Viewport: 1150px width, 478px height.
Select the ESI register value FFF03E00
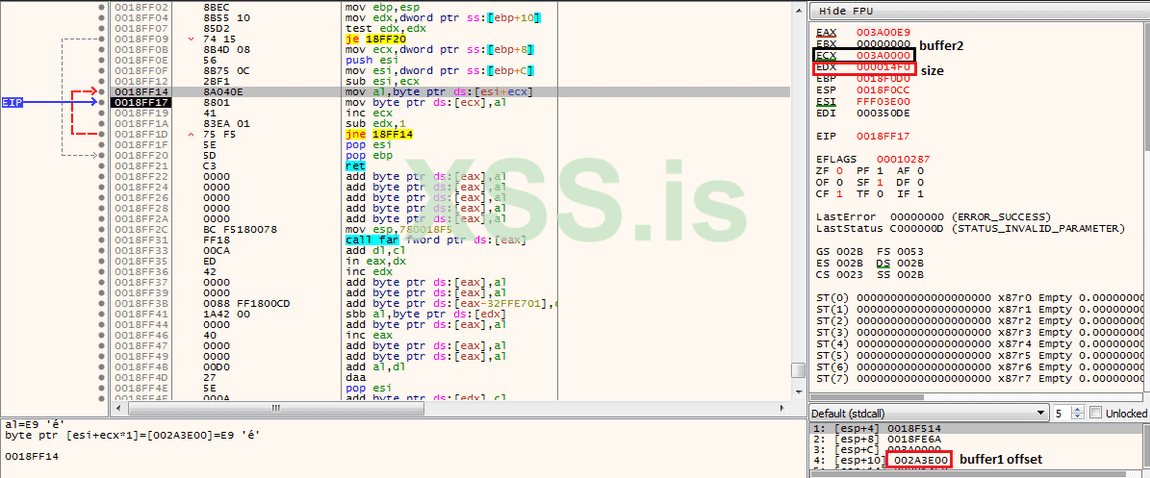(x=884, y=103)
